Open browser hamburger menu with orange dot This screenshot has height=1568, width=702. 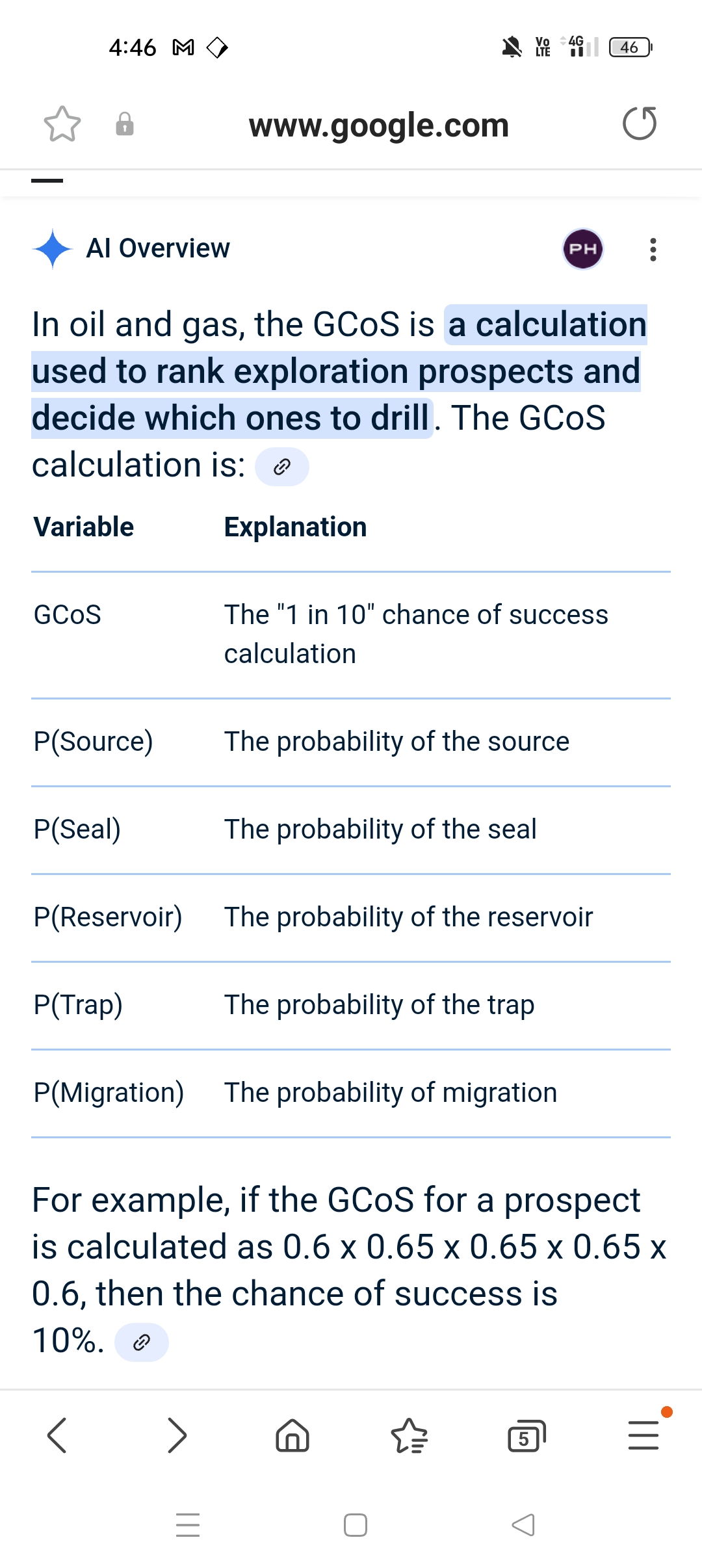(x=644, y=1434)
